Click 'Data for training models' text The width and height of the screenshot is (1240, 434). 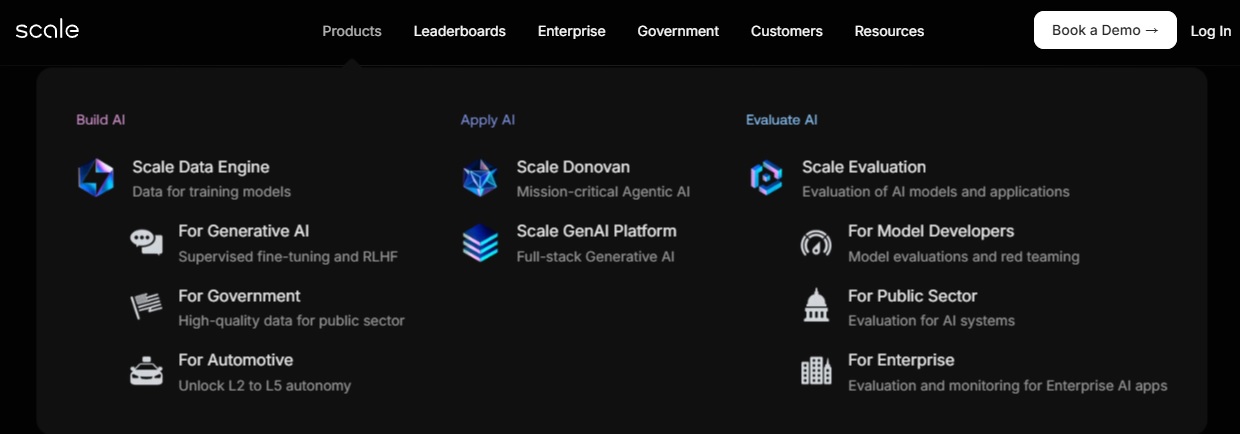[212, 191]
